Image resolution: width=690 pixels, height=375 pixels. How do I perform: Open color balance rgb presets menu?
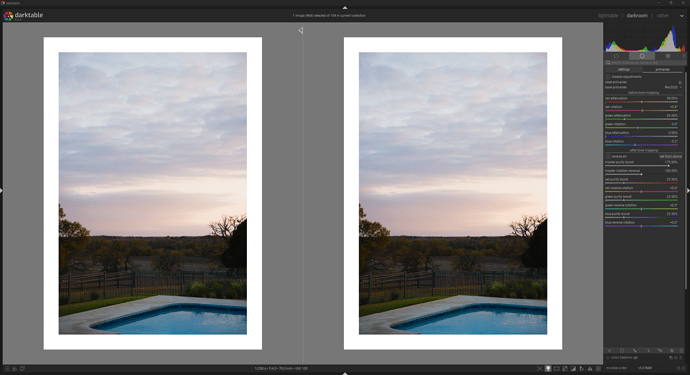click(681, 358)
